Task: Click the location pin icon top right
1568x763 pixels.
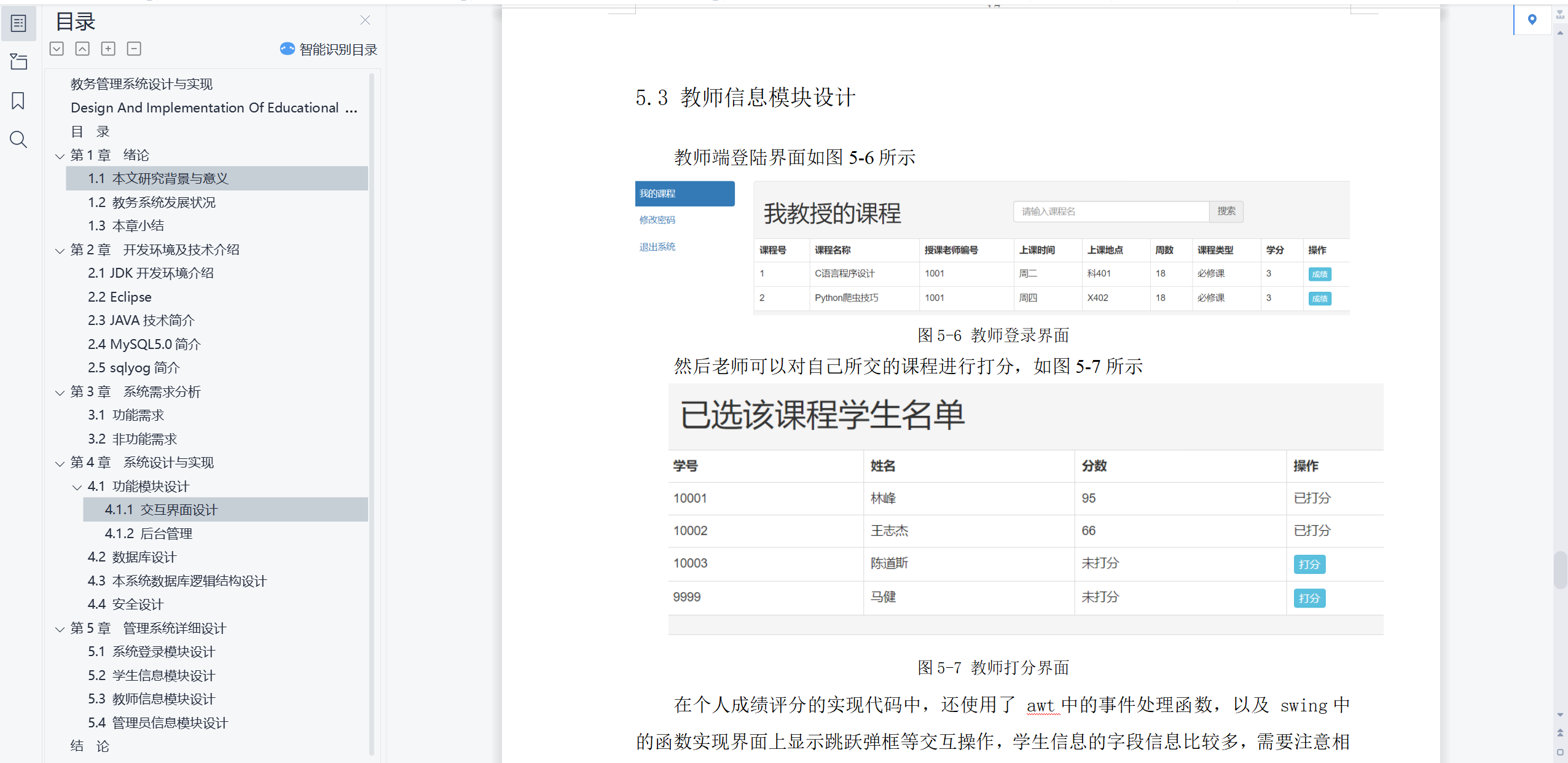Action: [x=1532, y=20]
